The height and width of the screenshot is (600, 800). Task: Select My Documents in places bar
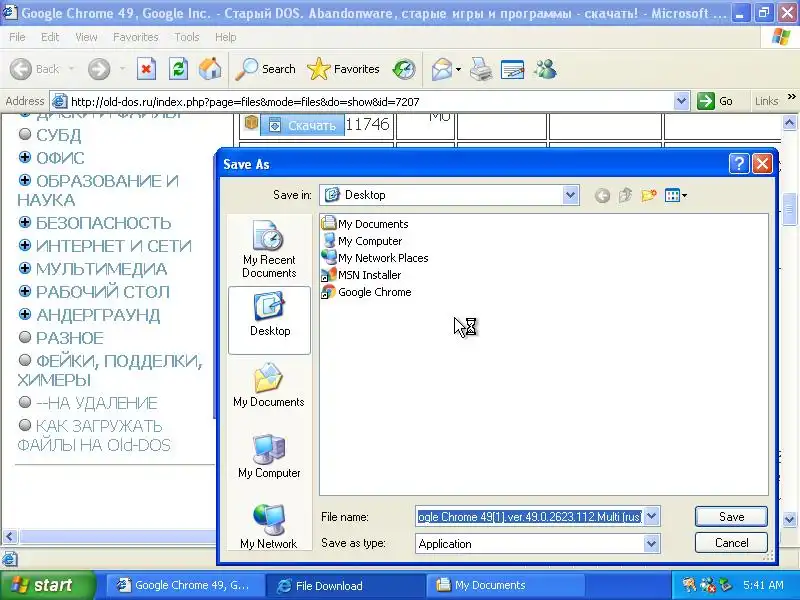[x=269, y=385]
